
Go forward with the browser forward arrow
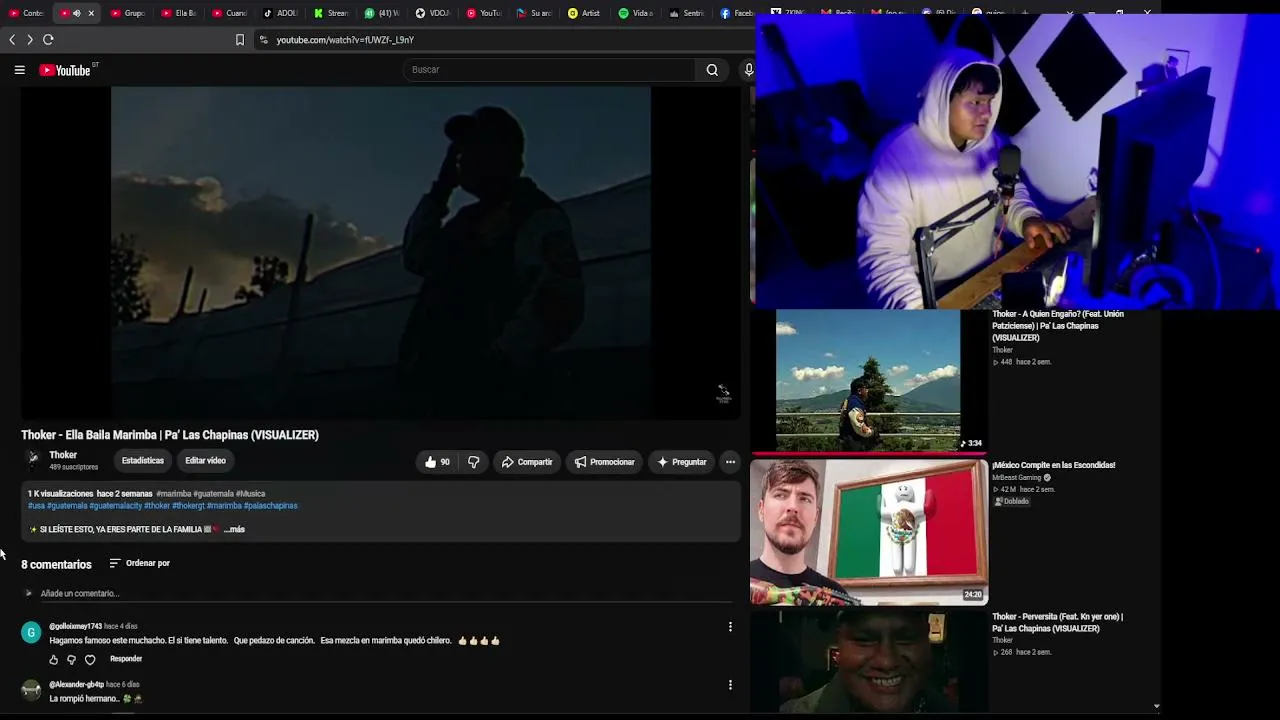(x=30, y=40)
